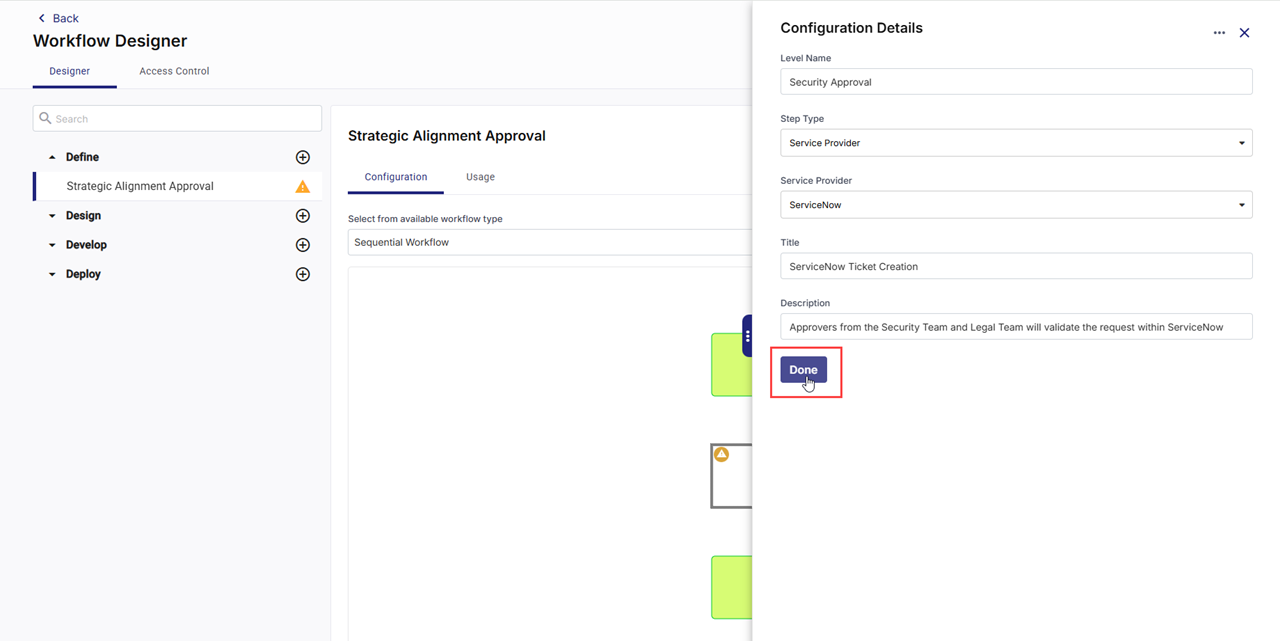
Task: Add a workflow under Develop
Action: tap(303, 245)
